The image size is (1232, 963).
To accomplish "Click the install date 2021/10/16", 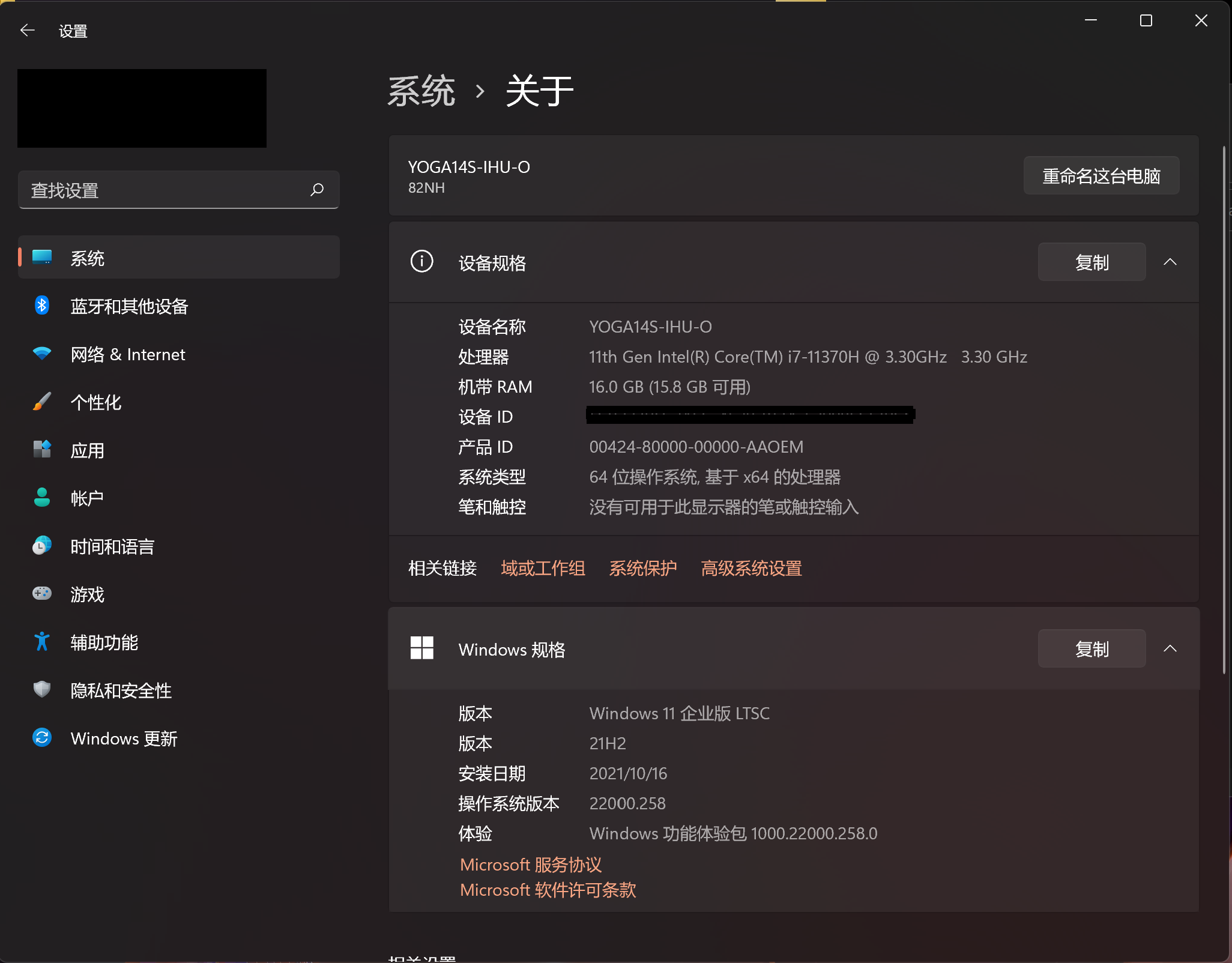I will pos(628,773).
